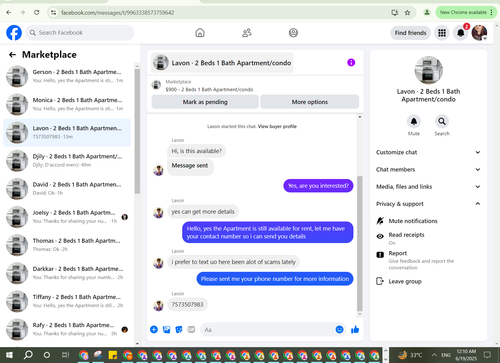The image size is (500, 363).
Task: Click Lavon's avatar beside phone number message
Action: [158, 305]
